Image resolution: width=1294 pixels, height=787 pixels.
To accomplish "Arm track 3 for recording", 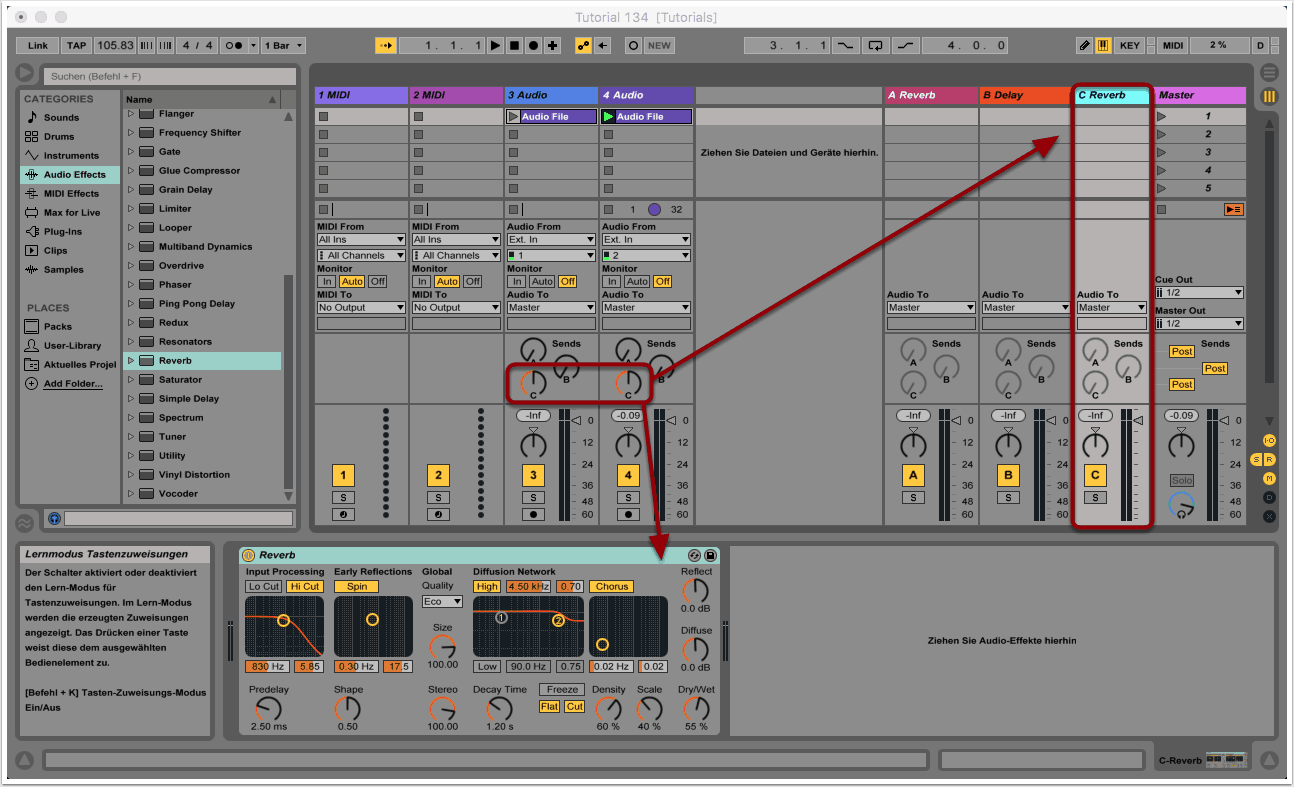I will coord(533,514).
